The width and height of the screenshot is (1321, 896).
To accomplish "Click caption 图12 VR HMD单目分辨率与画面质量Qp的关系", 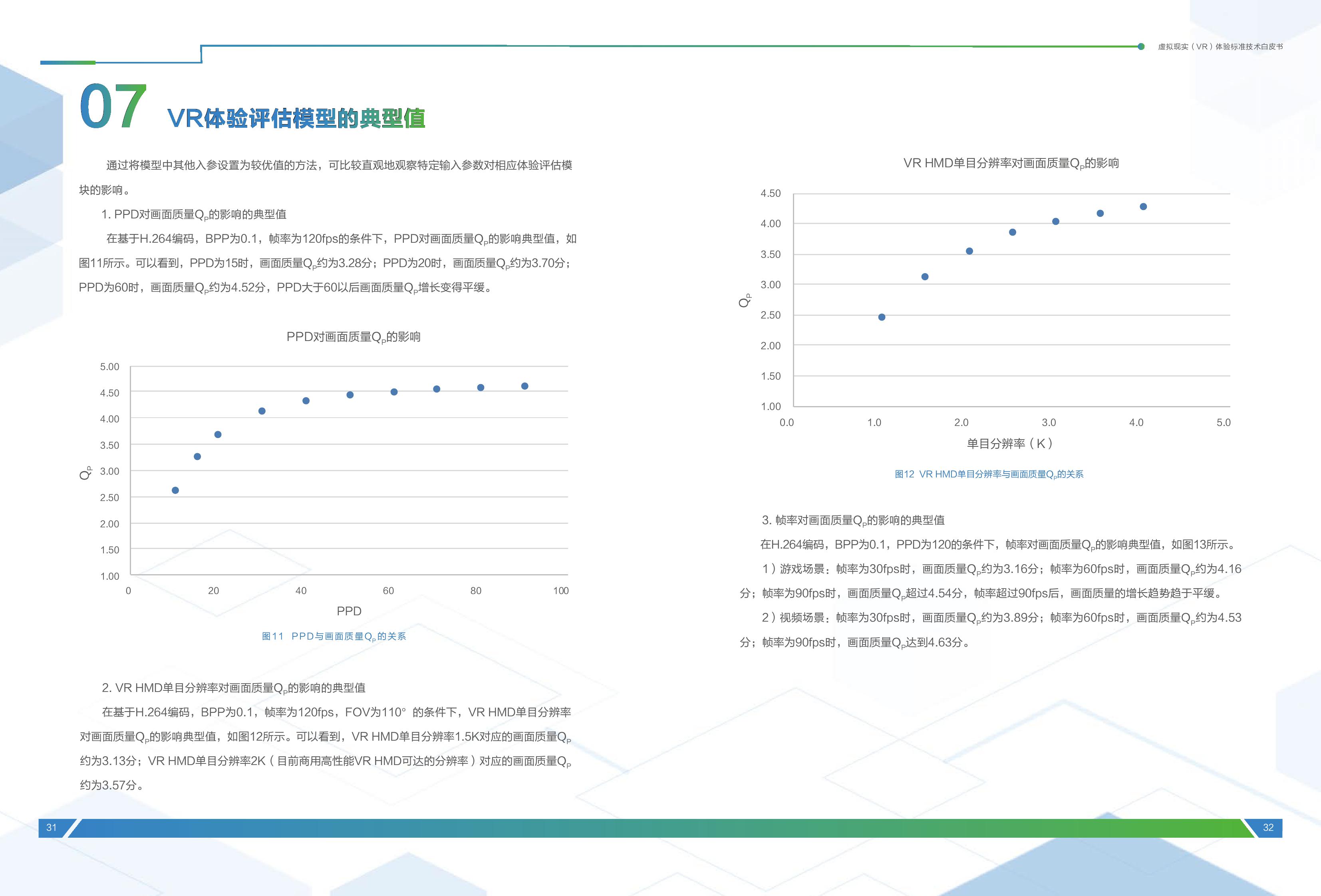I will [989, 474].
